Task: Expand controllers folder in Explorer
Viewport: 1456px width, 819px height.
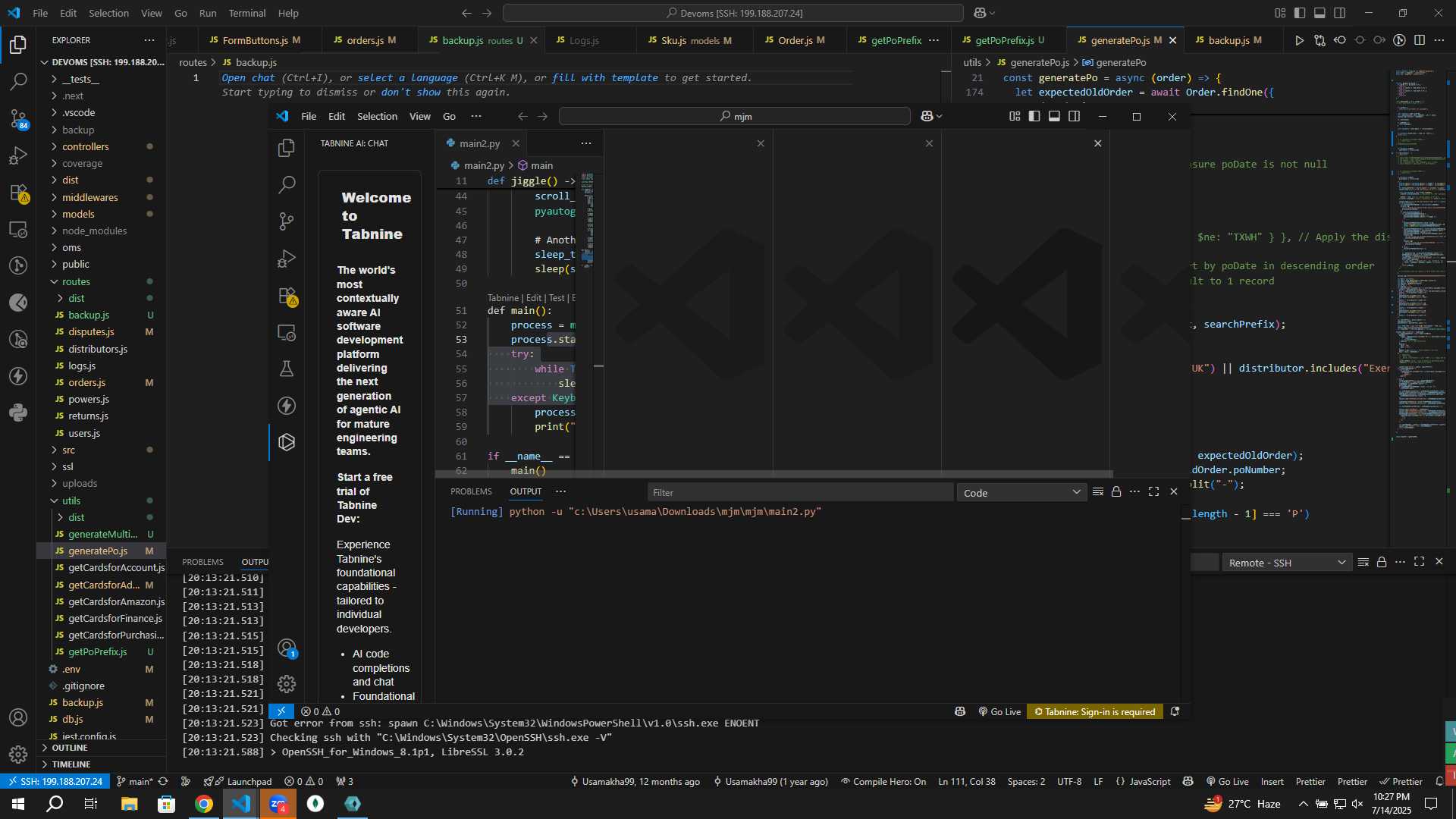Action: pyautogui.click(x=85, y=146)
